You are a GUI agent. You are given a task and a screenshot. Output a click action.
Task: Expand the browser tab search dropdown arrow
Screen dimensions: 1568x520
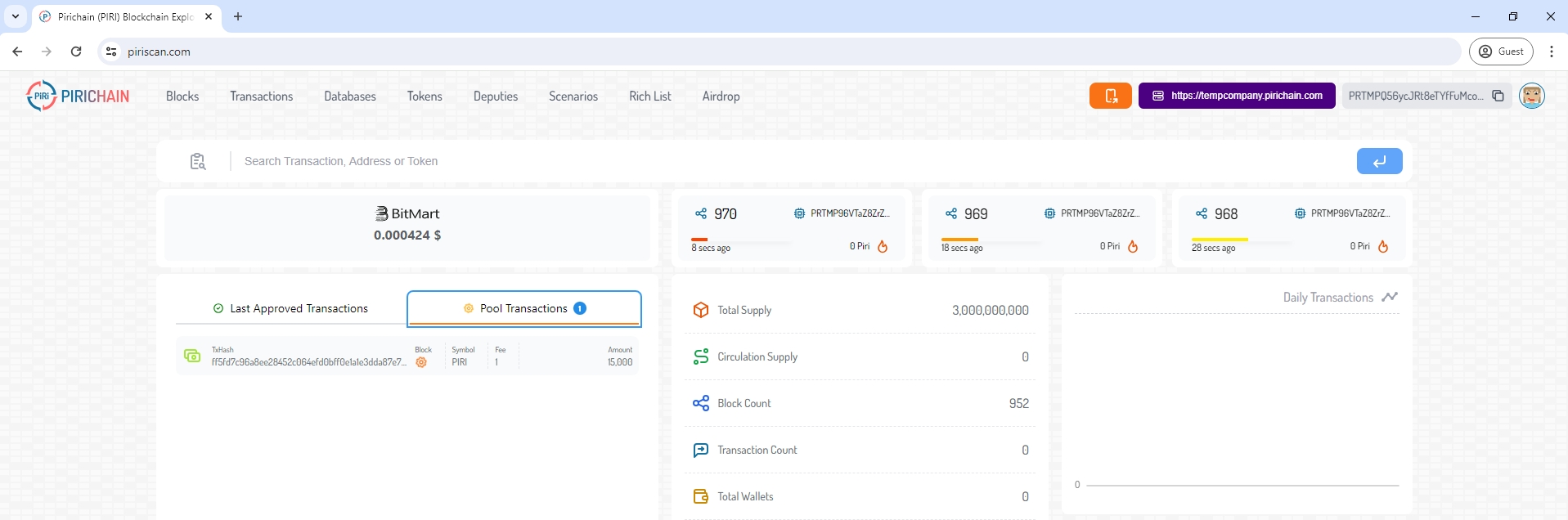[x=16, y=16]
